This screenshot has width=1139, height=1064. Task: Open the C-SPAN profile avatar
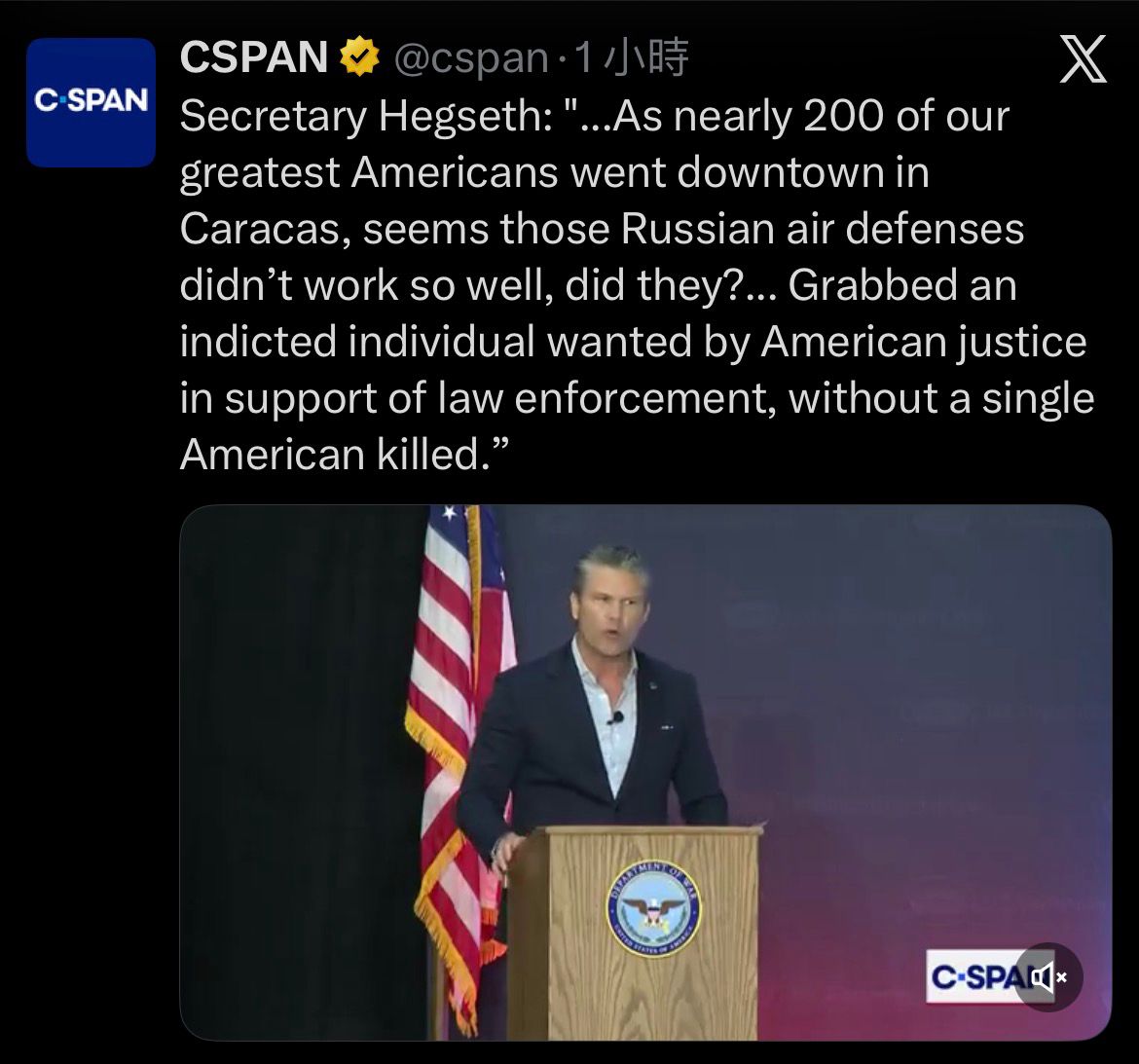tap(91, 102)
